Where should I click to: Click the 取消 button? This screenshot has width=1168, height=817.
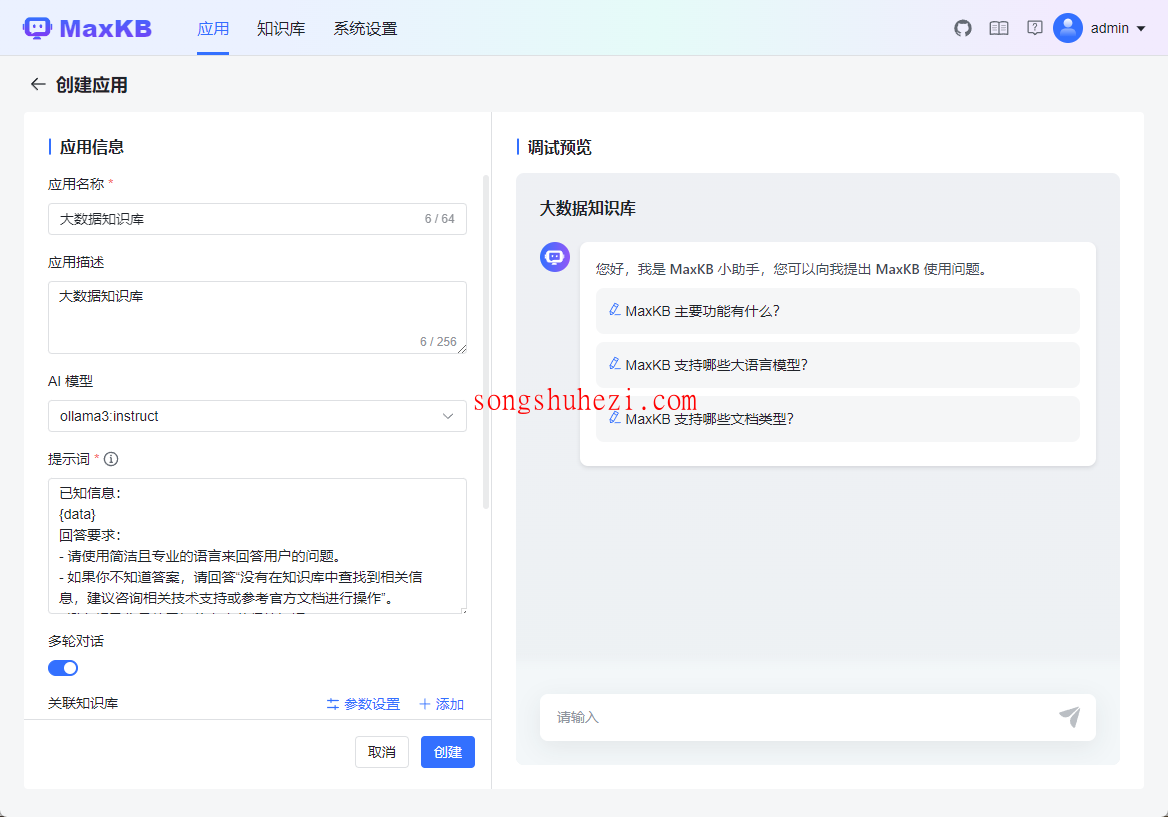(x=381, y=752)
